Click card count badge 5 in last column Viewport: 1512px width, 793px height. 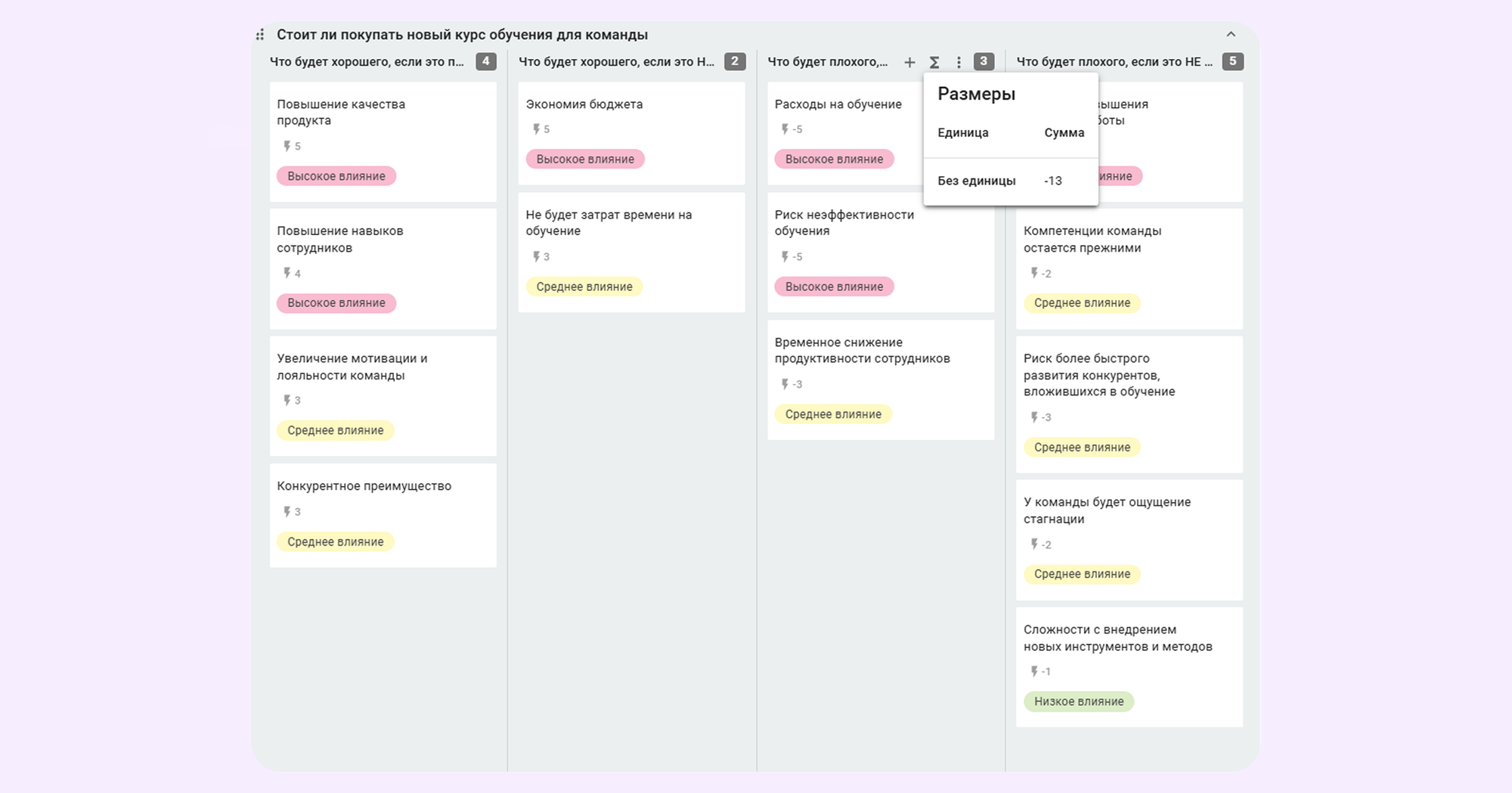1232,61
